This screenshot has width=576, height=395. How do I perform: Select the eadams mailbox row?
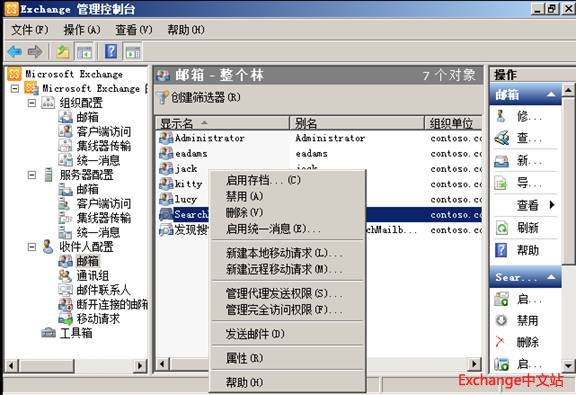click(x=319, y=154)
